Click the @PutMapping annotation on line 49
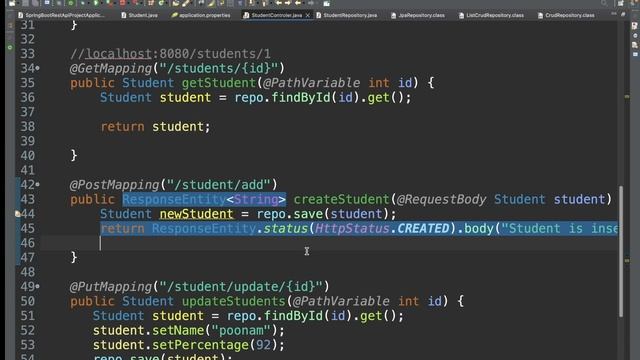 111,287
